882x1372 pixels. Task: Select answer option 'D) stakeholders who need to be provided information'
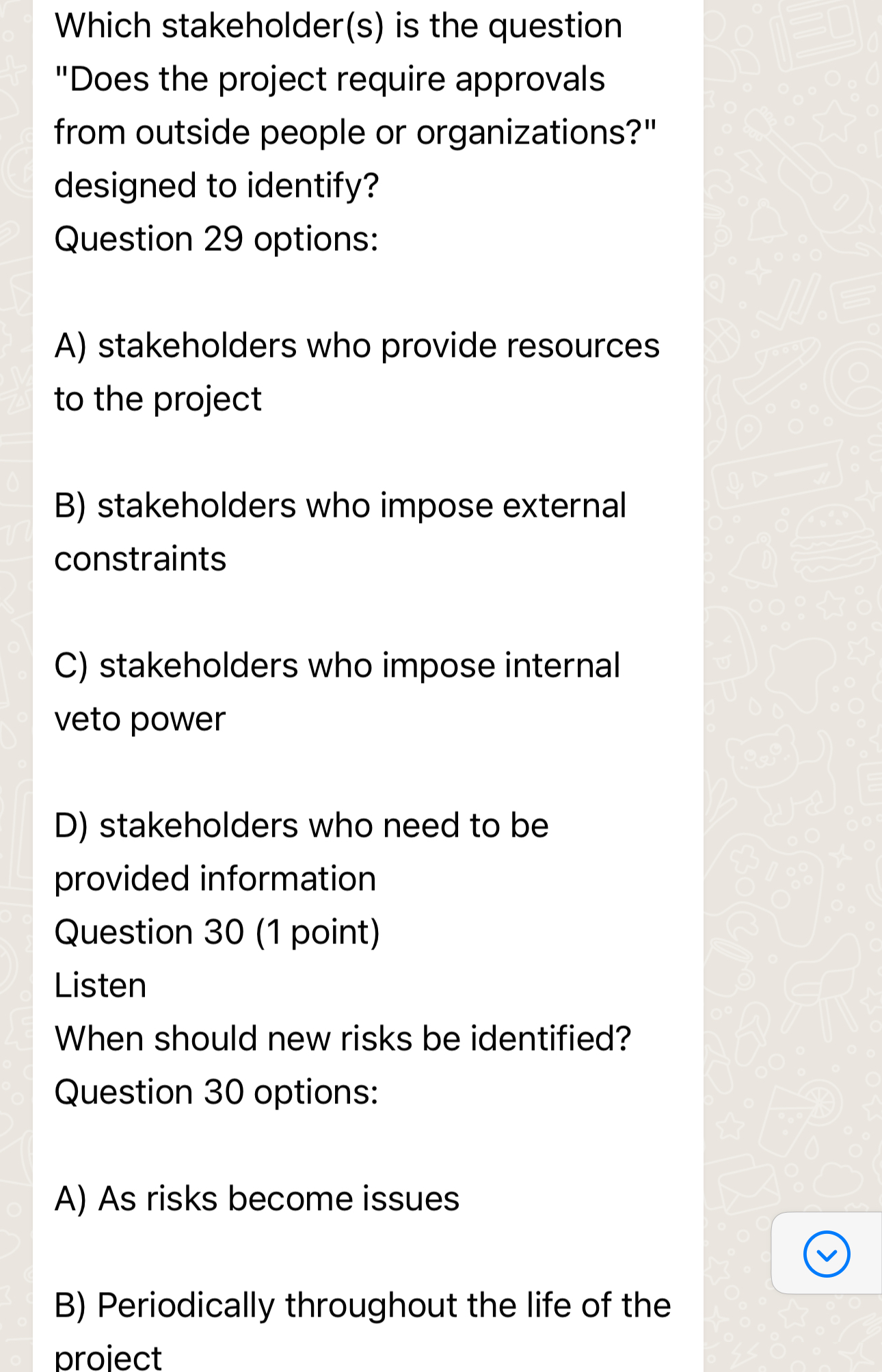point(301,851)
